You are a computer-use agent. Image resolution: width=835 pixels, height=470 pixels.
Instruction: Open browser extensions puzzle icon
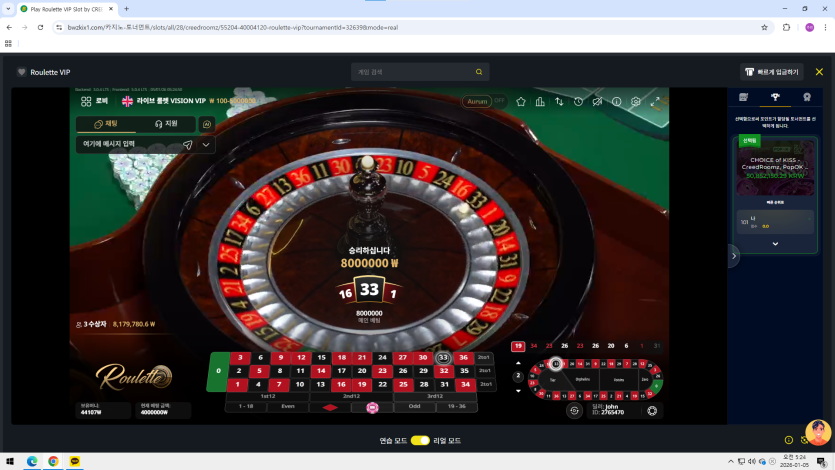pos(786,27)
